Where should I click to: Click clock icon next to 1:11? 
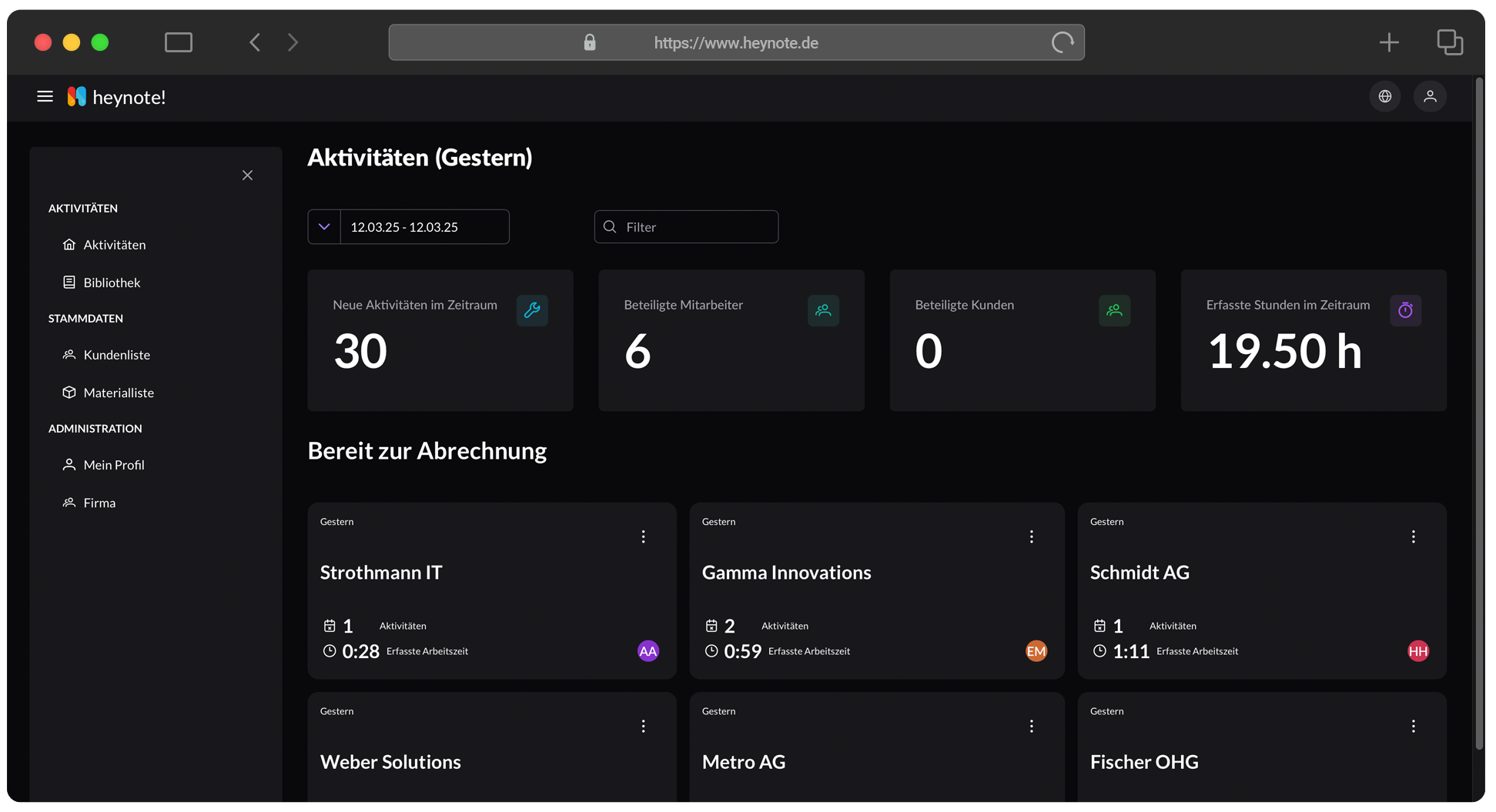(x=1099, y=651)
